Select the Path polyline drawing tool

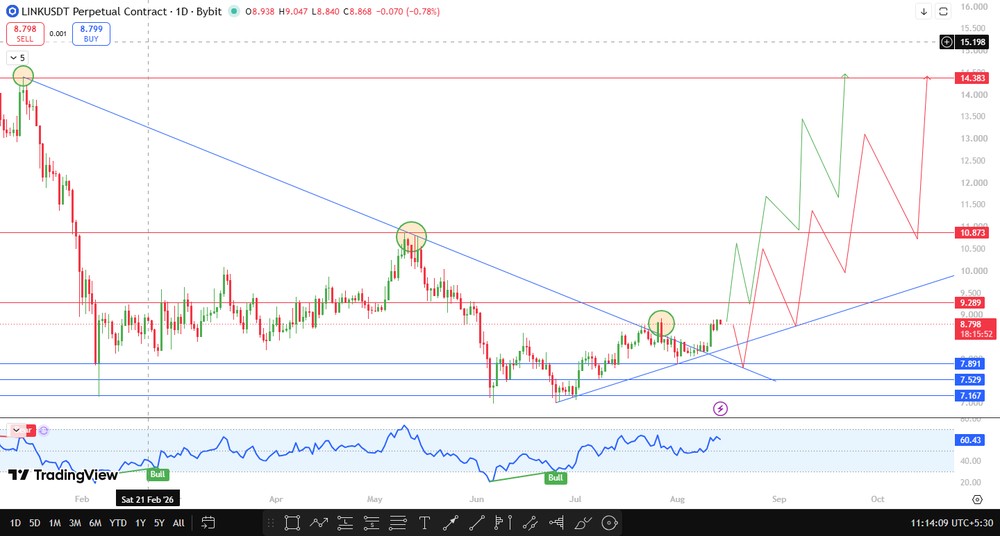tap(318, 523)
